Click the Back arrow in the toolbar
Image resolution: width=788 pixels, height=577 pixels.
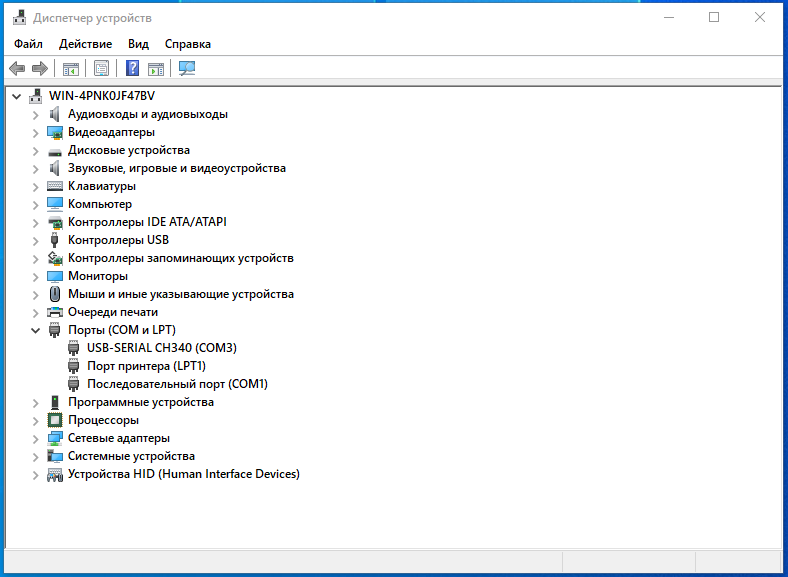point(17,68)
